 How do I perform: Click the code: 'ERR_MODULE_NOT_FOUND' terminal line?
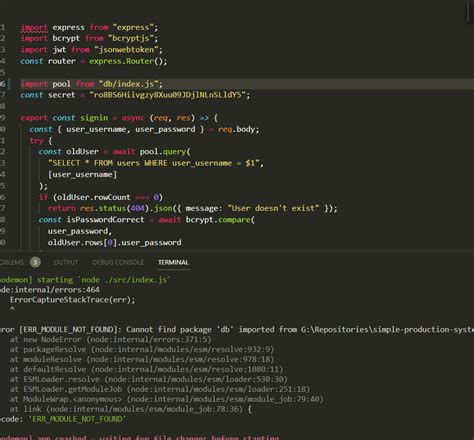pyautogui.click(x=63, y=419)
